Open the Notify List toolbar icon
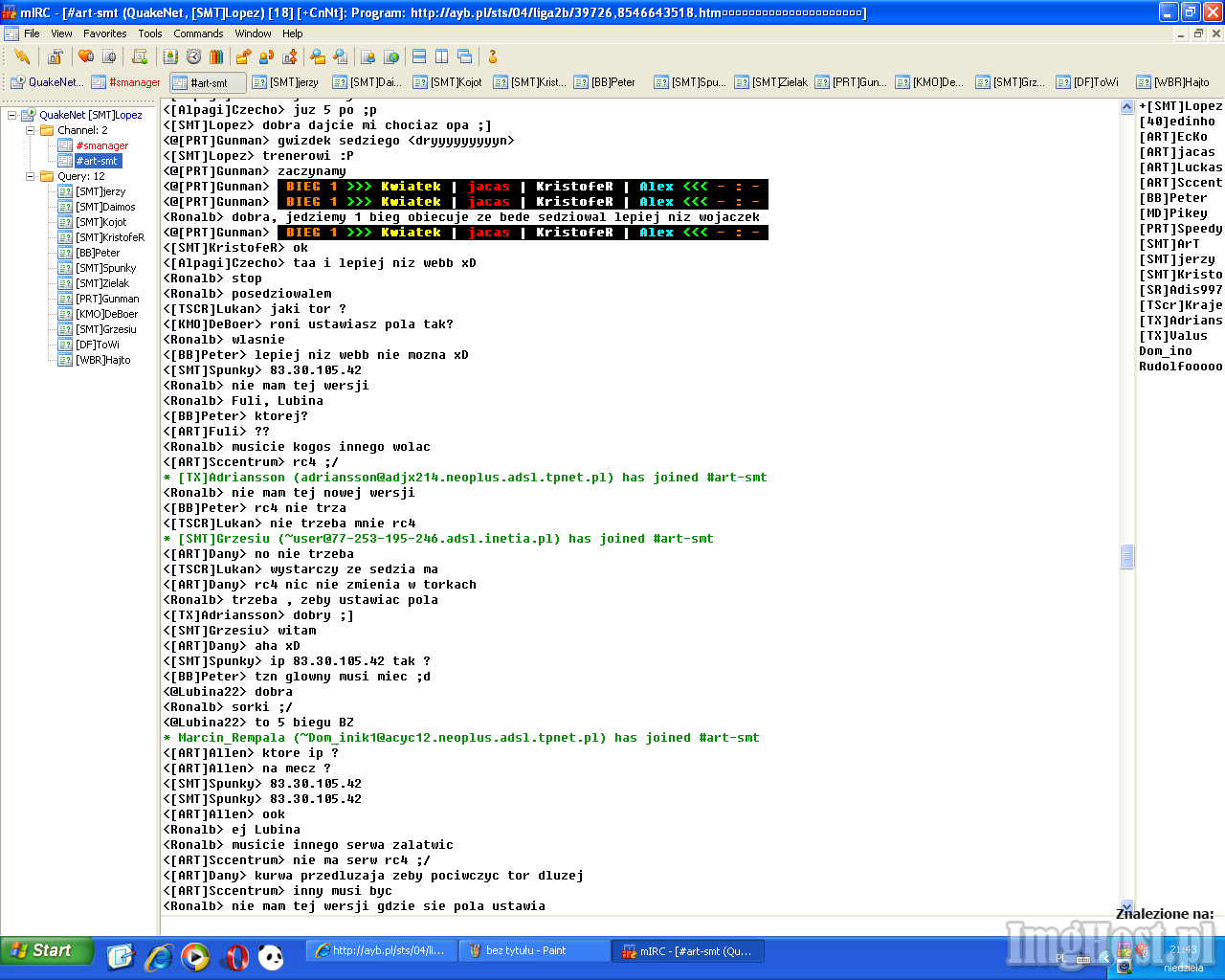Image resolution: width=1225 pixels, height=980 pixels. tap(368, 56)
